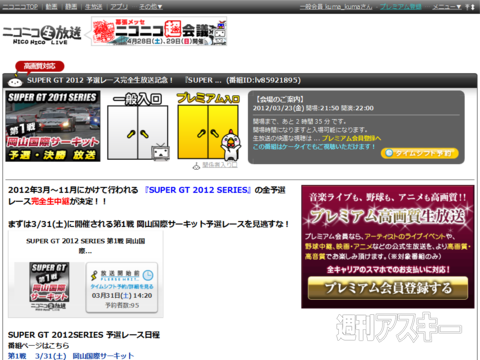Open SUPER GT 2012 SERIES 第1戦 card title
480x360 pixels.
pos(86,246)
